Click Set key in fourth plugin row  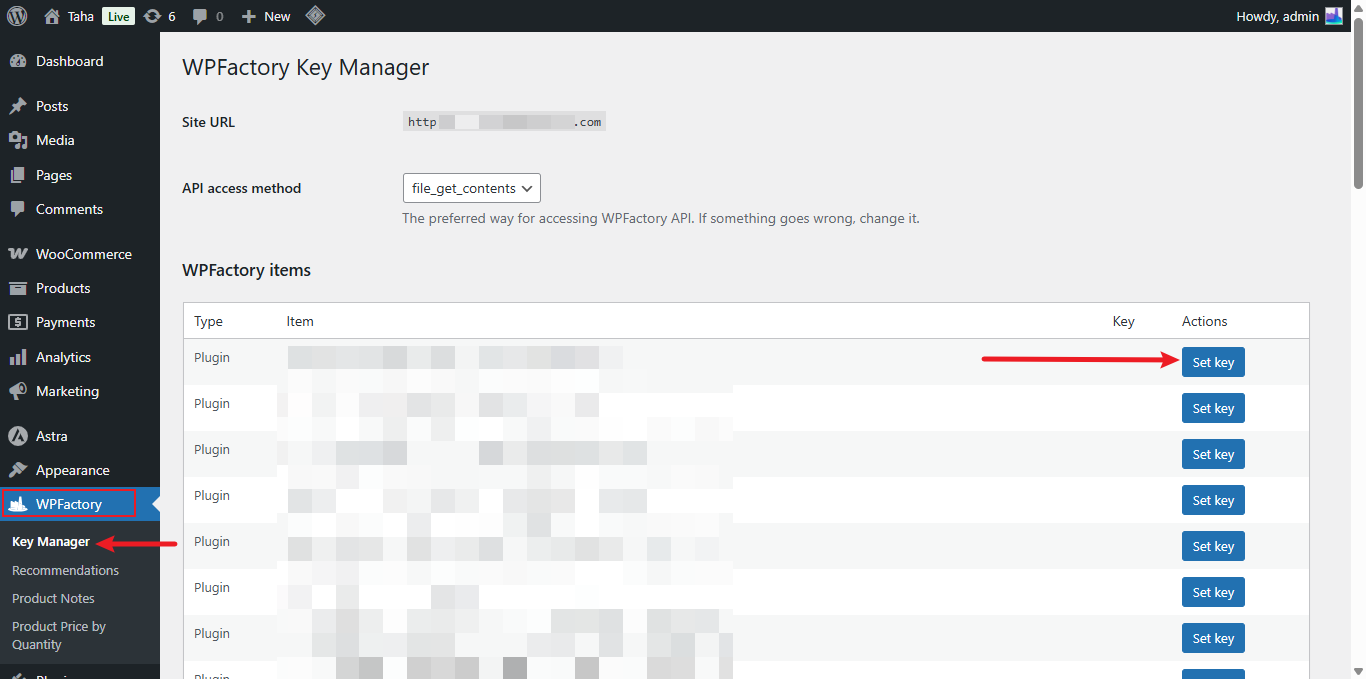1213,500
